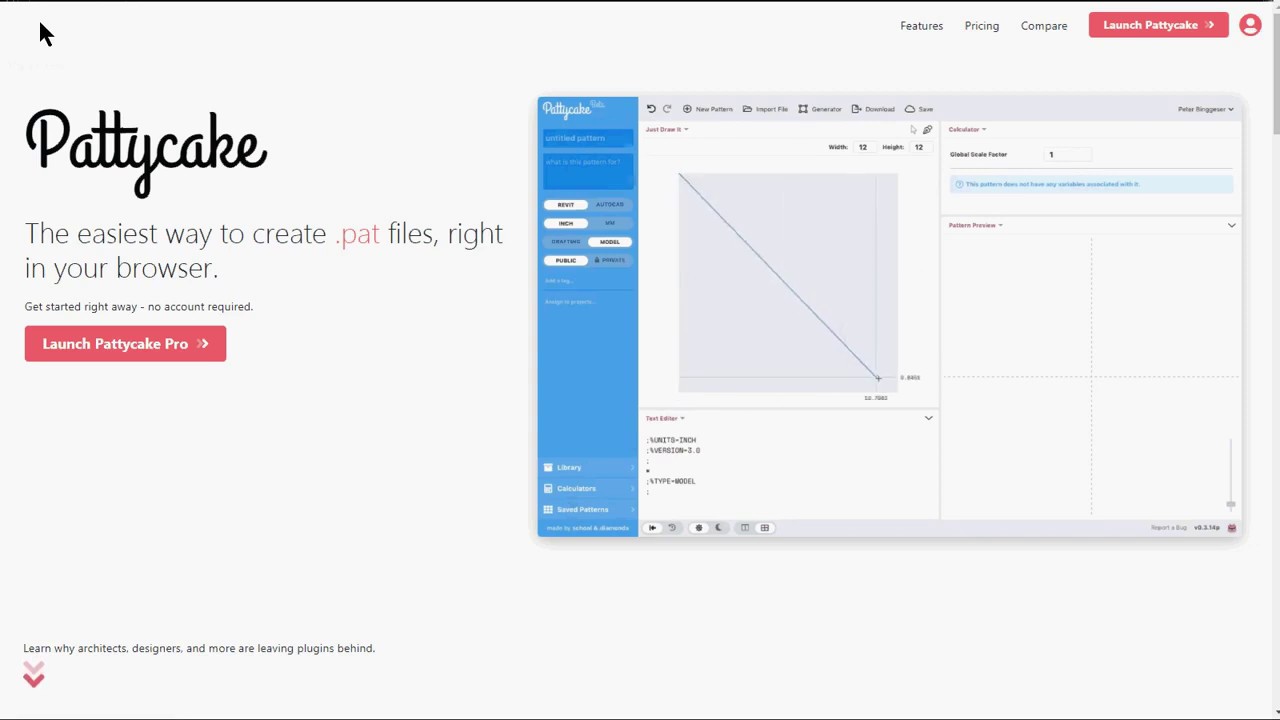Select the PRIVATE visibility toggle
This screenshot has width=1280, height=720.
[x=610, y=260]
